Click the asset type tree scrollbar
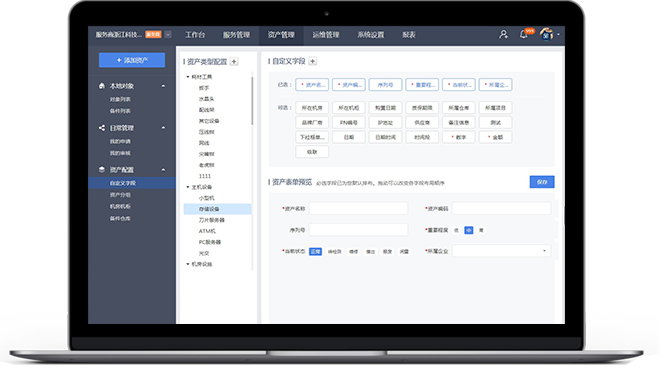 (252, 101)
